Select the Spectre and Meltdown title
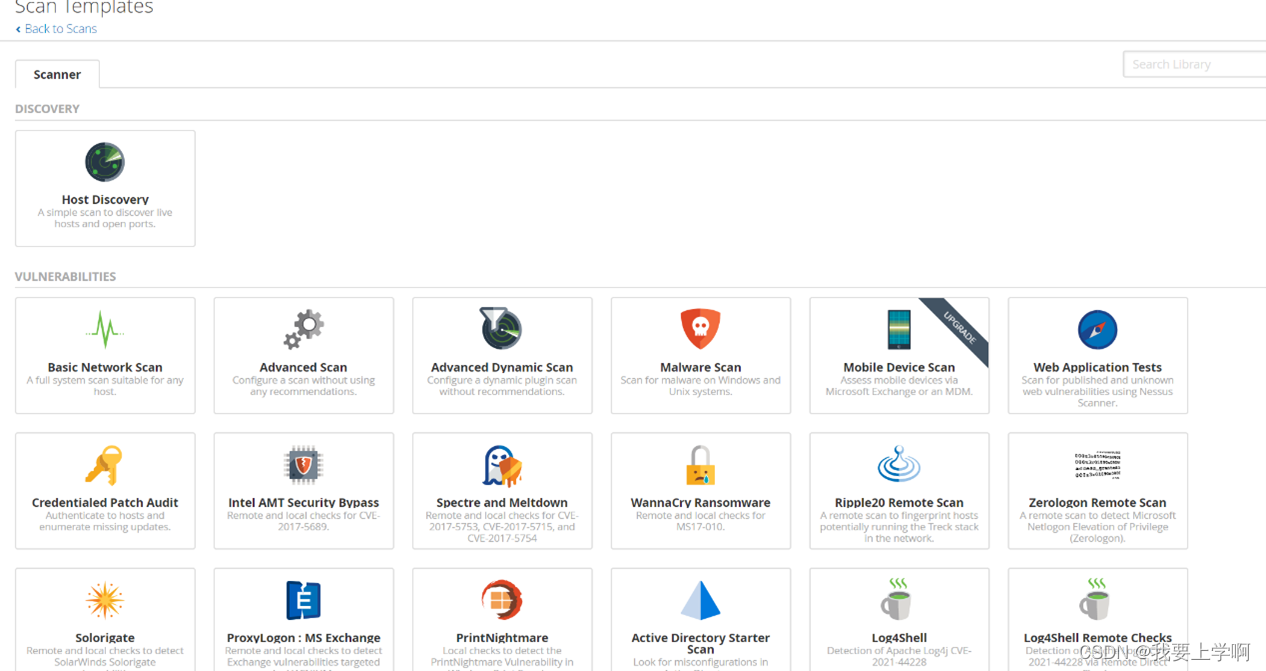The image size is (1266, 671). coord(502,503)
